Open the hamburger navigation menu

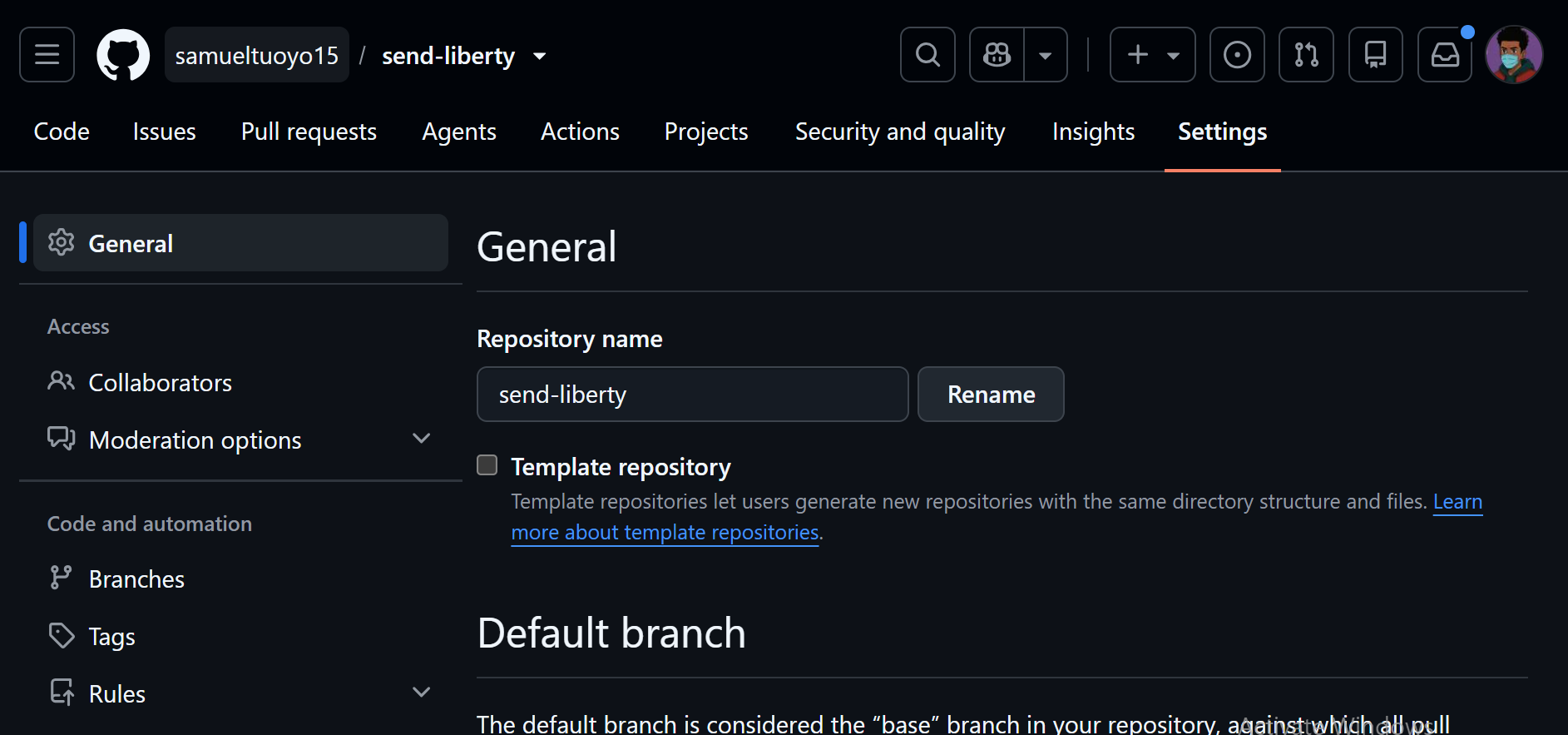pyautogui.click(x=47, y=55)
